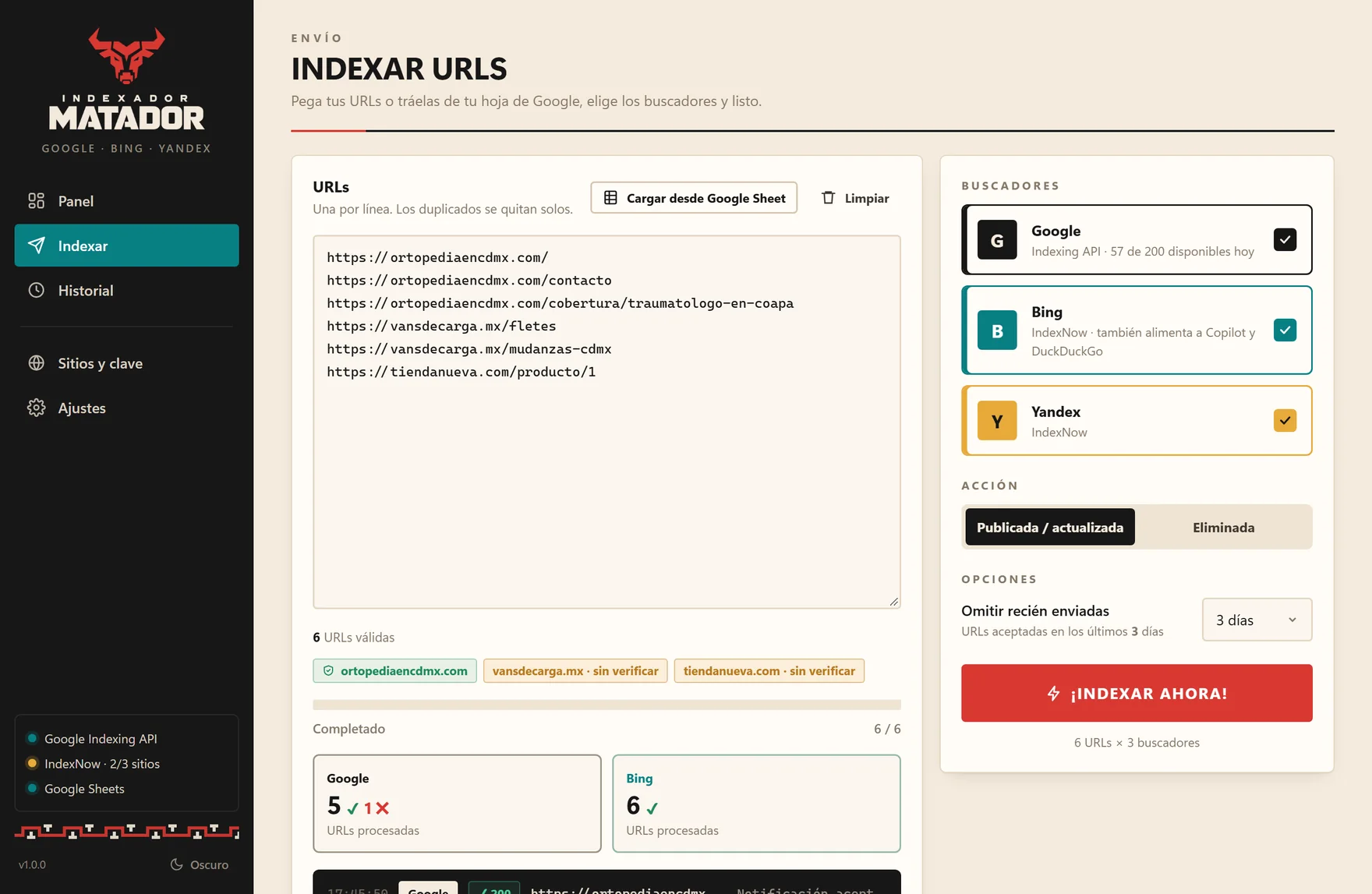Click the Google Sheet table icon
Screen dimensions: 1372x894
pyautogui.click(x=610, y=198)
